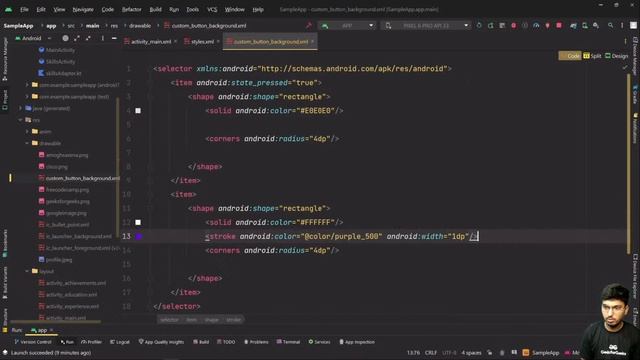Click the toolbar vertical more-options icon
This screenshot has height=360, width=640.
[622, 25]
